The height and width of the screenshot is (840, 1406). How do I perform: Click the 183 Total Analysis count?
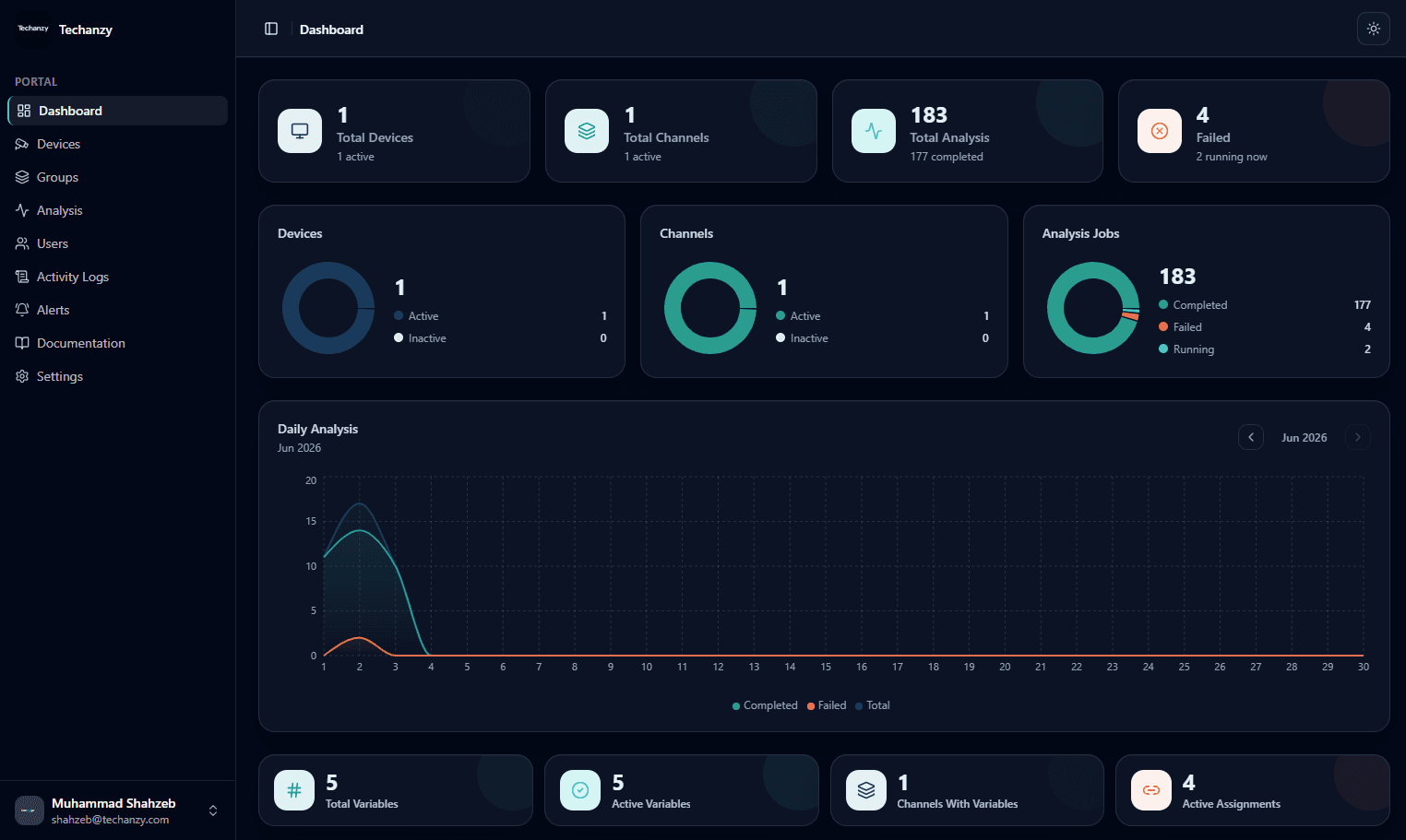tap(929, 115)
